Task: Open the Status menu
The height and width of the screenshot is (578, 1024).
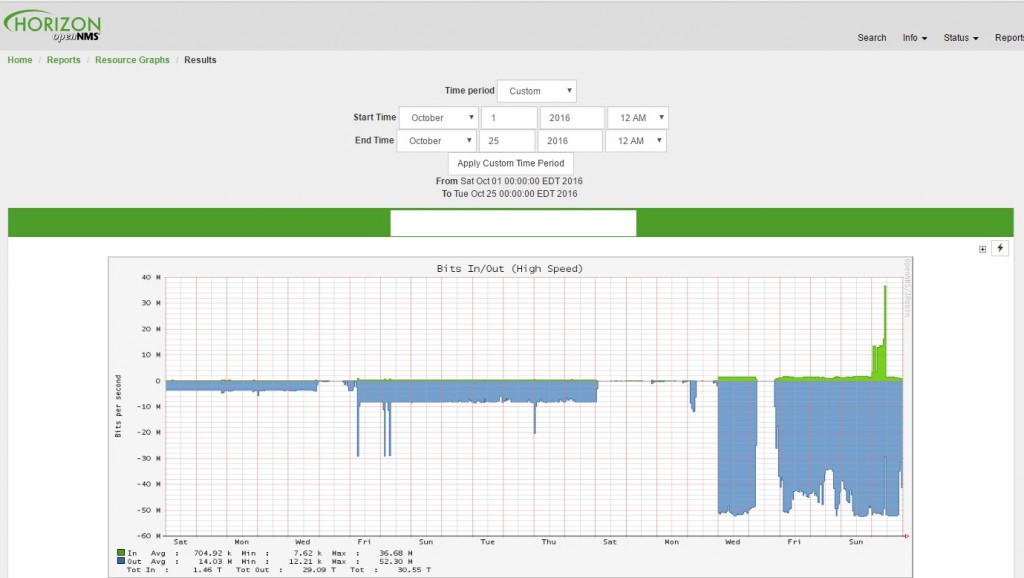Action: point(961,38)
